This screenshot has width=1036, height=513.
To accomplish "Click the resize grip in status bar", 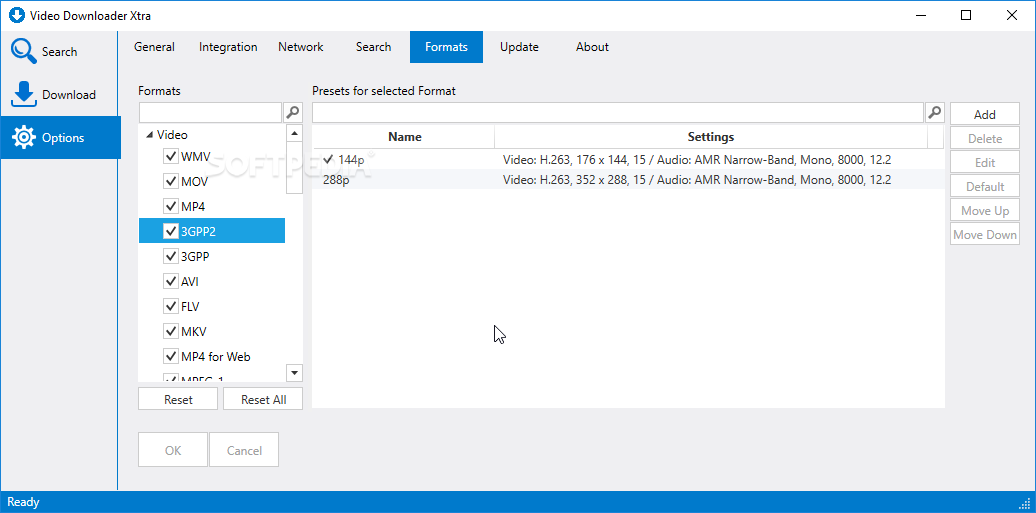I will tap(1027, 504).
